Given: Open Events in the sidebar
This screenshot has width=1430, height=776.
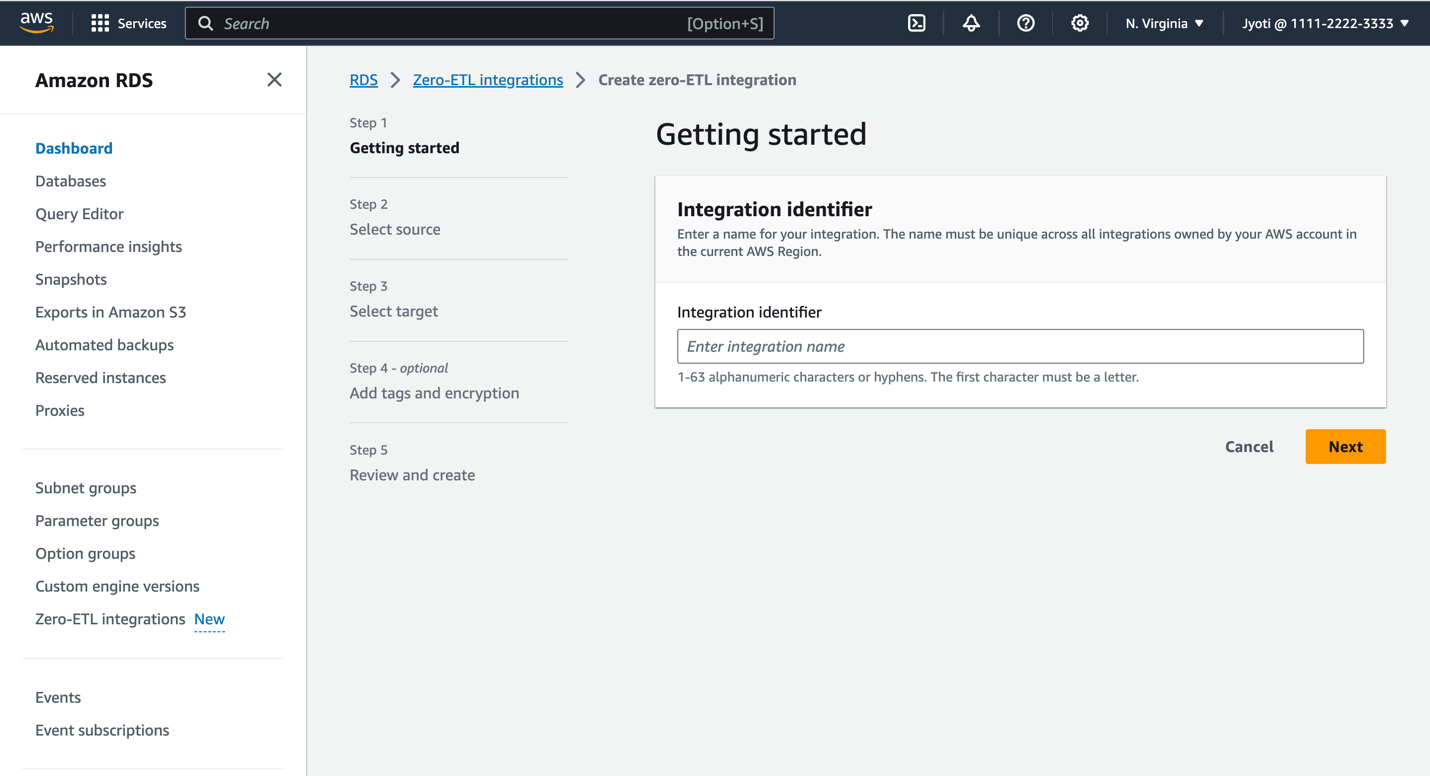Looking at the screenshot, I should pos(58,698).
